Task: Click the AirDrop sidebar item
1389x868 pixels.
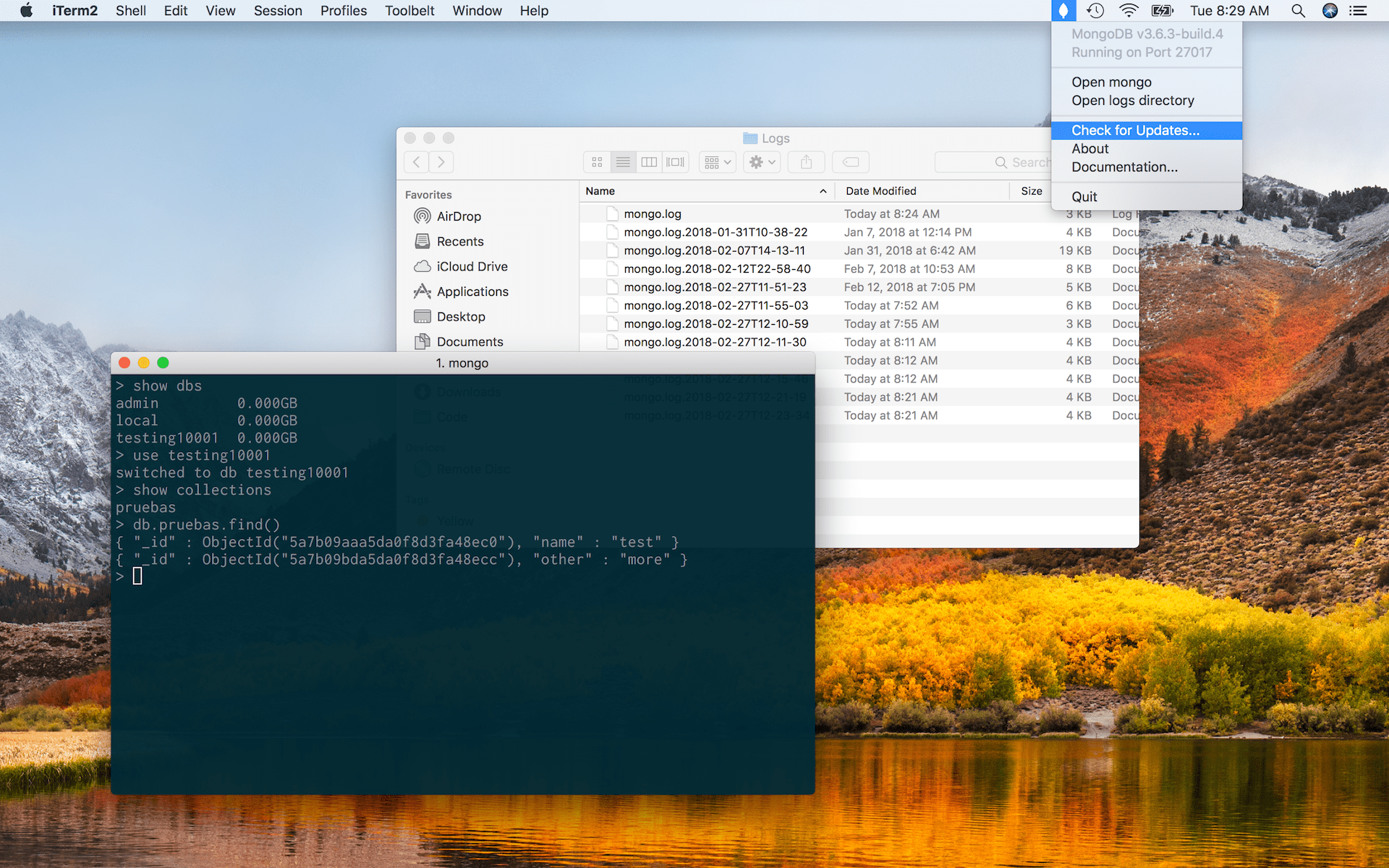Action: point(458,217)
